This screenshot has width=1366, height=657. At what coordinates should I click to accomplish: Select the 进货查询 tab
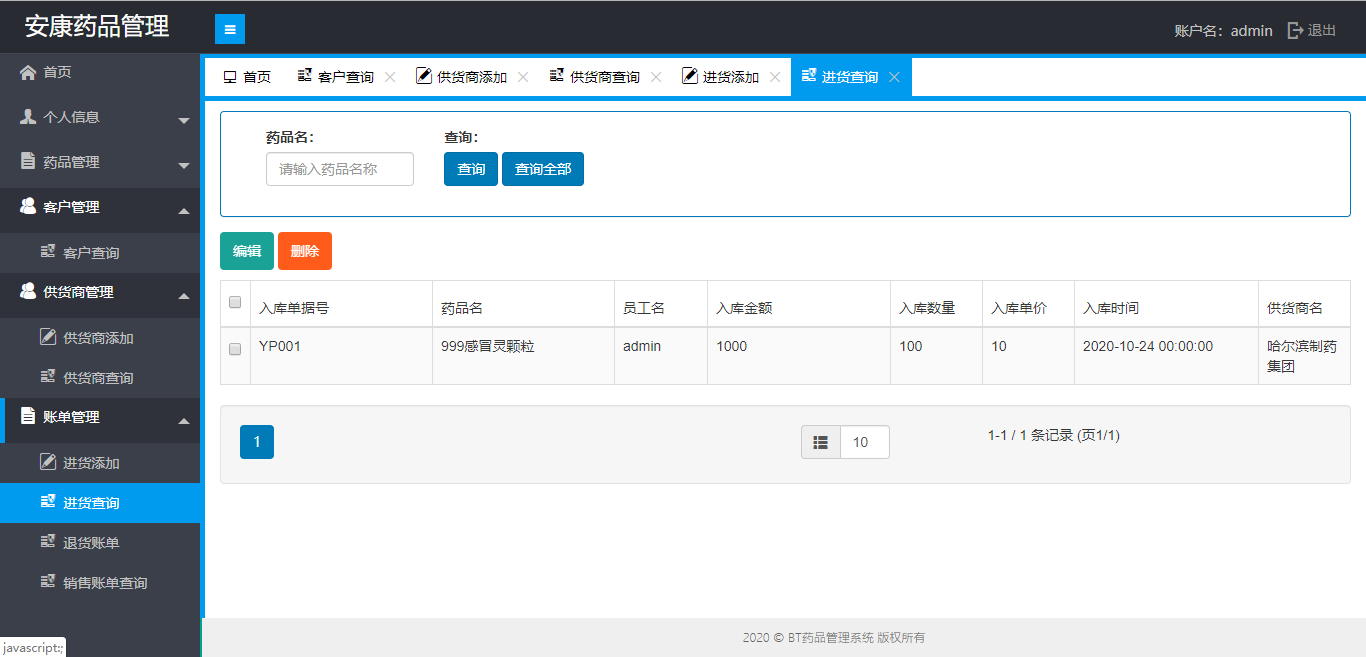pos(849,77)
